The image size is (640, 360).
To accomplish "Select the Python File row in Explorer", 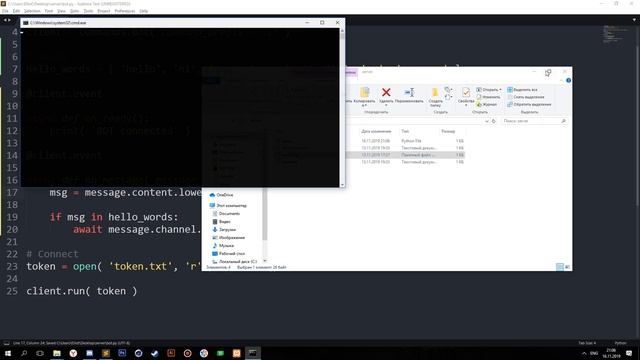I will 405,141.
